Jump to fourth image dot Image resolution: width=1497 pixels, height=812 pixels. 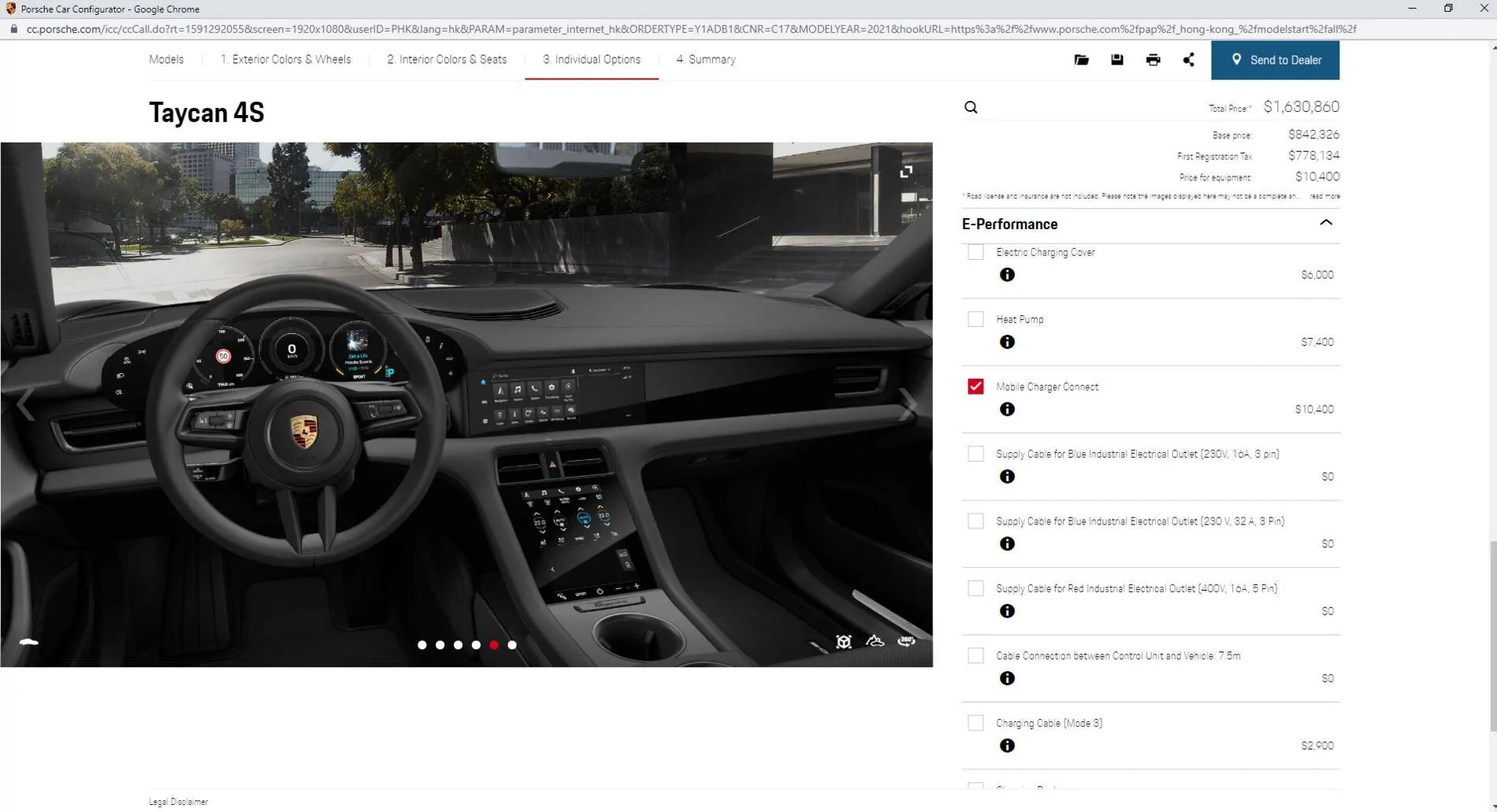[x=476, y=645]
